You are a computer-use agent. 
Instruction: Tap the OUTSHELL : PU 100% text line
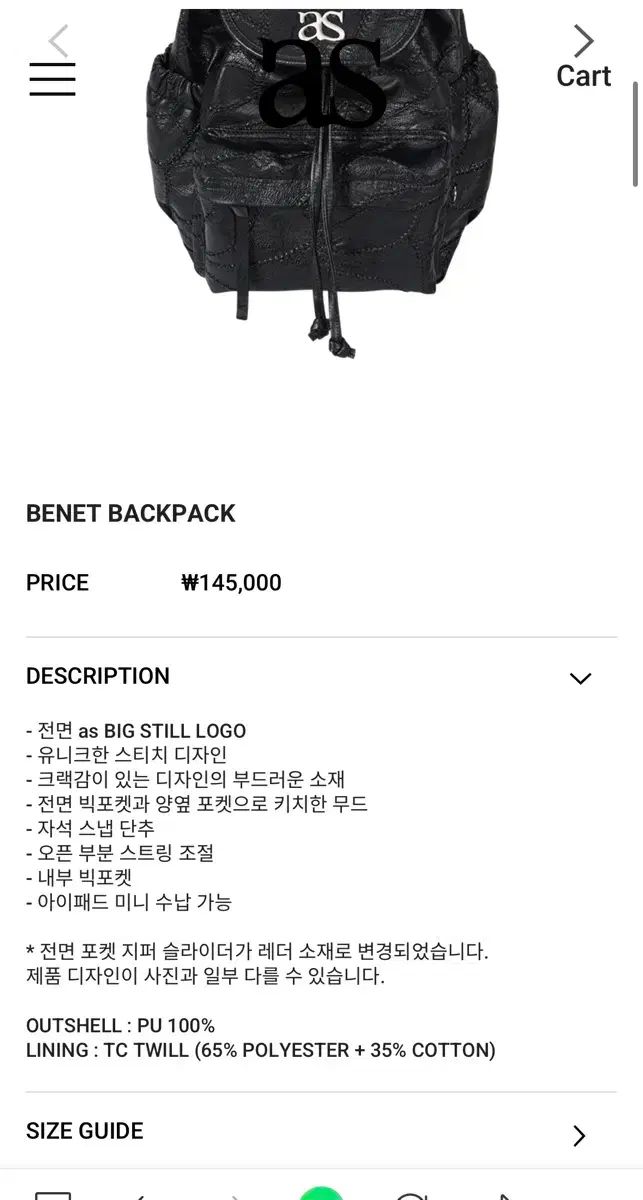tap(121, 1026)
